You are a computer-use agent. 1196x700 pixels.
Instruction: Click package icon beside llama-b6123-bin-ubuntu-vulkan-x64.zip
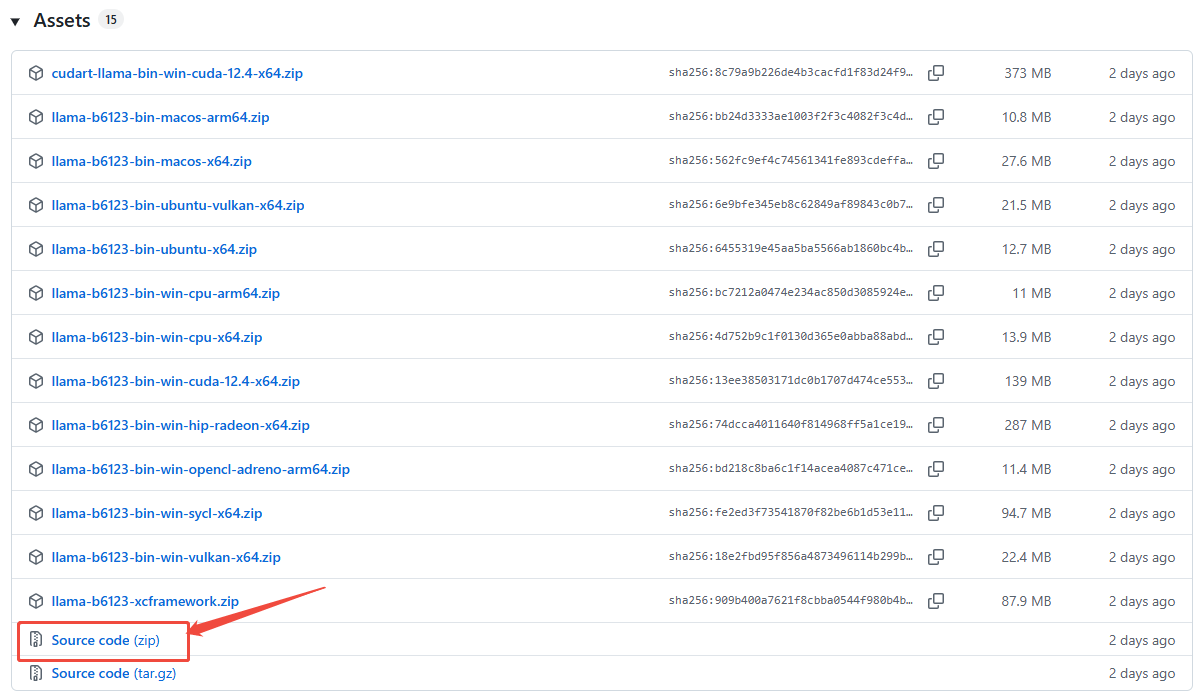click(36, 205)
